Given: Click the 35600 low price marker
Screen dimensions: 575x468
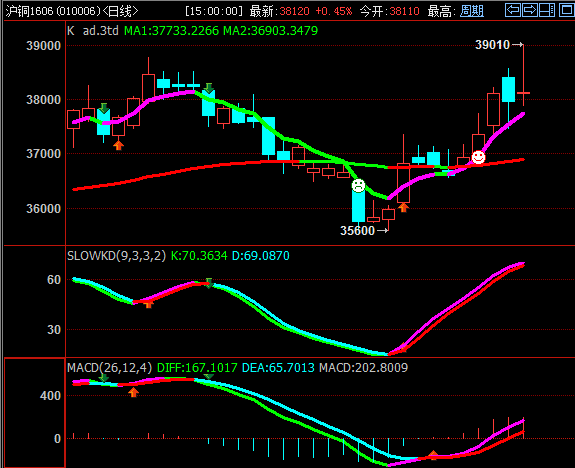Looking at the screenshot, I should [x=364, y=231].
